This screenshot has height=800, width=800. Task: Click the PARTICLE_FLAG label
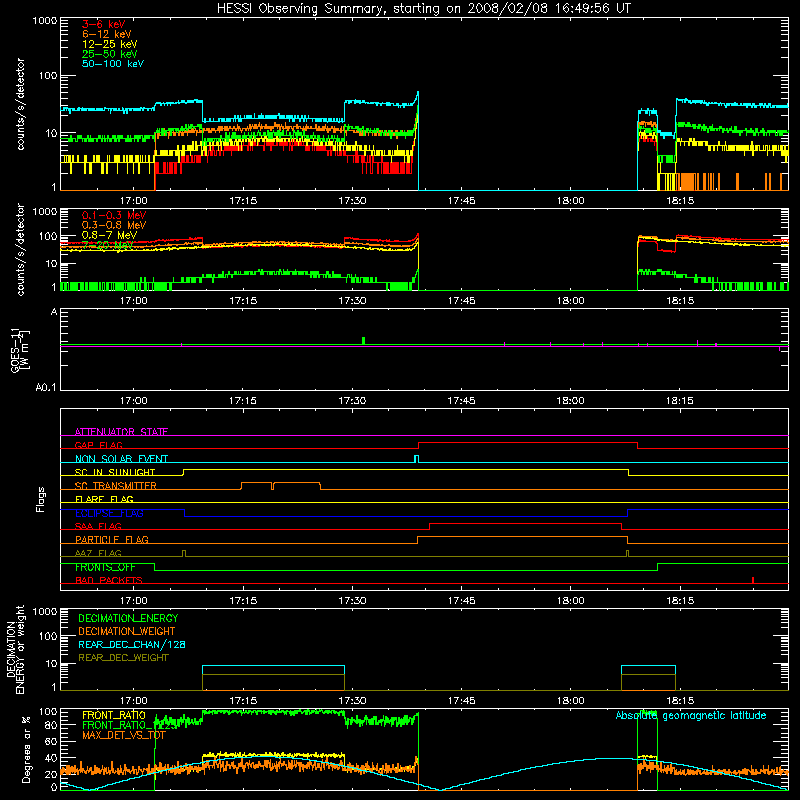click(112, 539)
